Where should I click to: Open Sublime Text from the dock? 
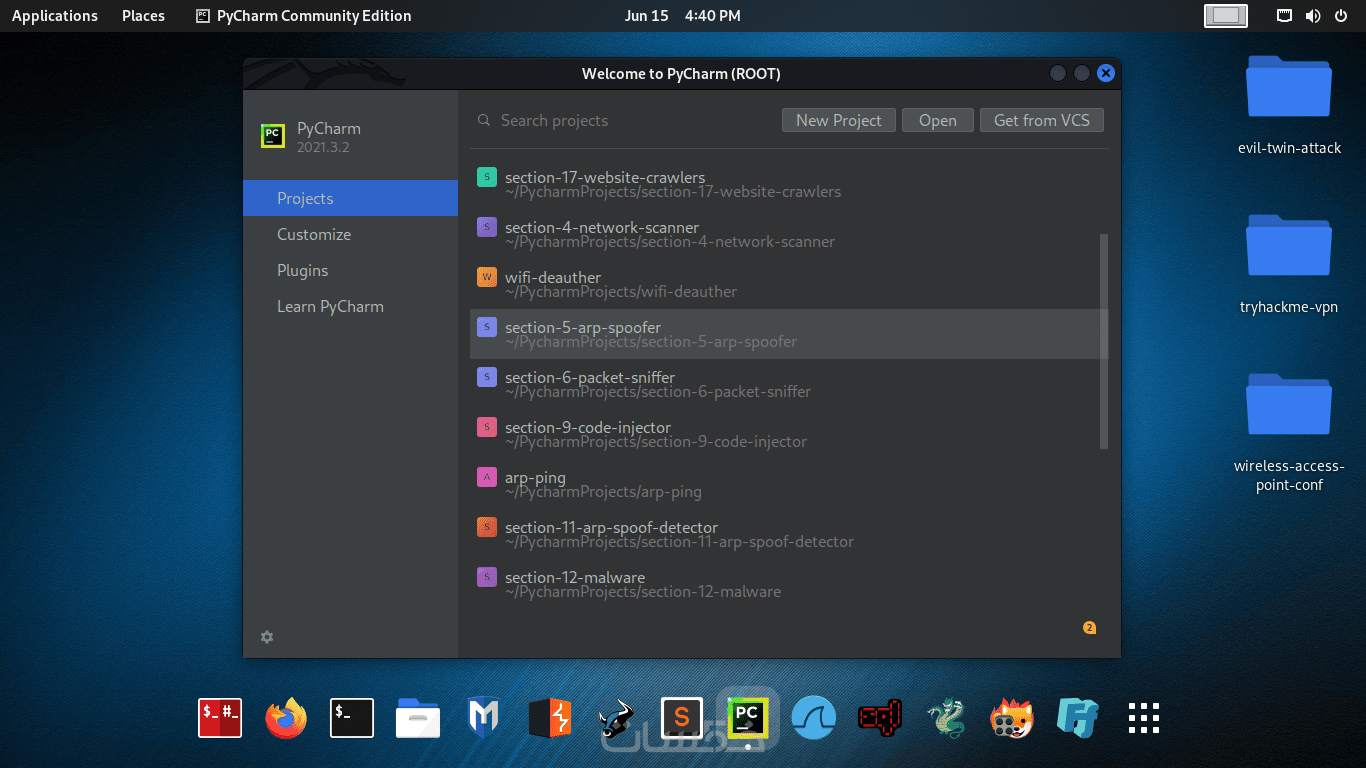click(x=682, y=717)
